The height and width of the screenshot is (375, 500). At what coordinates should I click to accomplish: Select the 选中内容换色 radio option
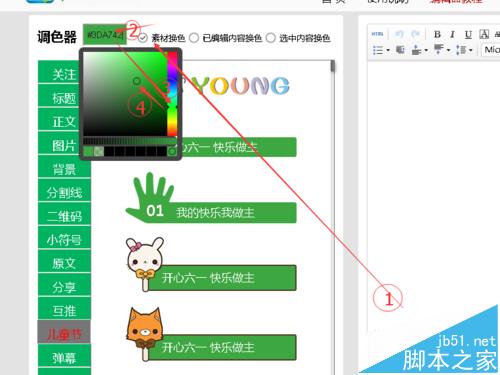[271, 38]
